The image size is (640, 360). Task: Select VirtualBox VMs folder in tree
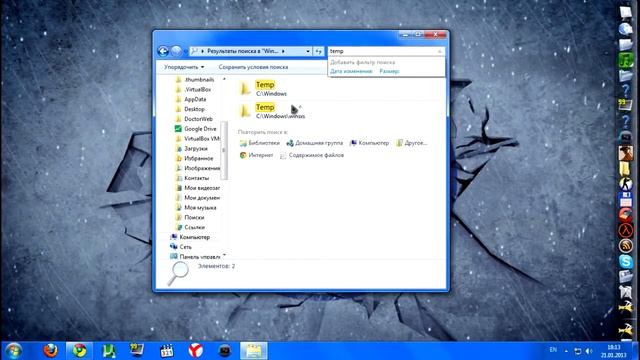(201, 139)
